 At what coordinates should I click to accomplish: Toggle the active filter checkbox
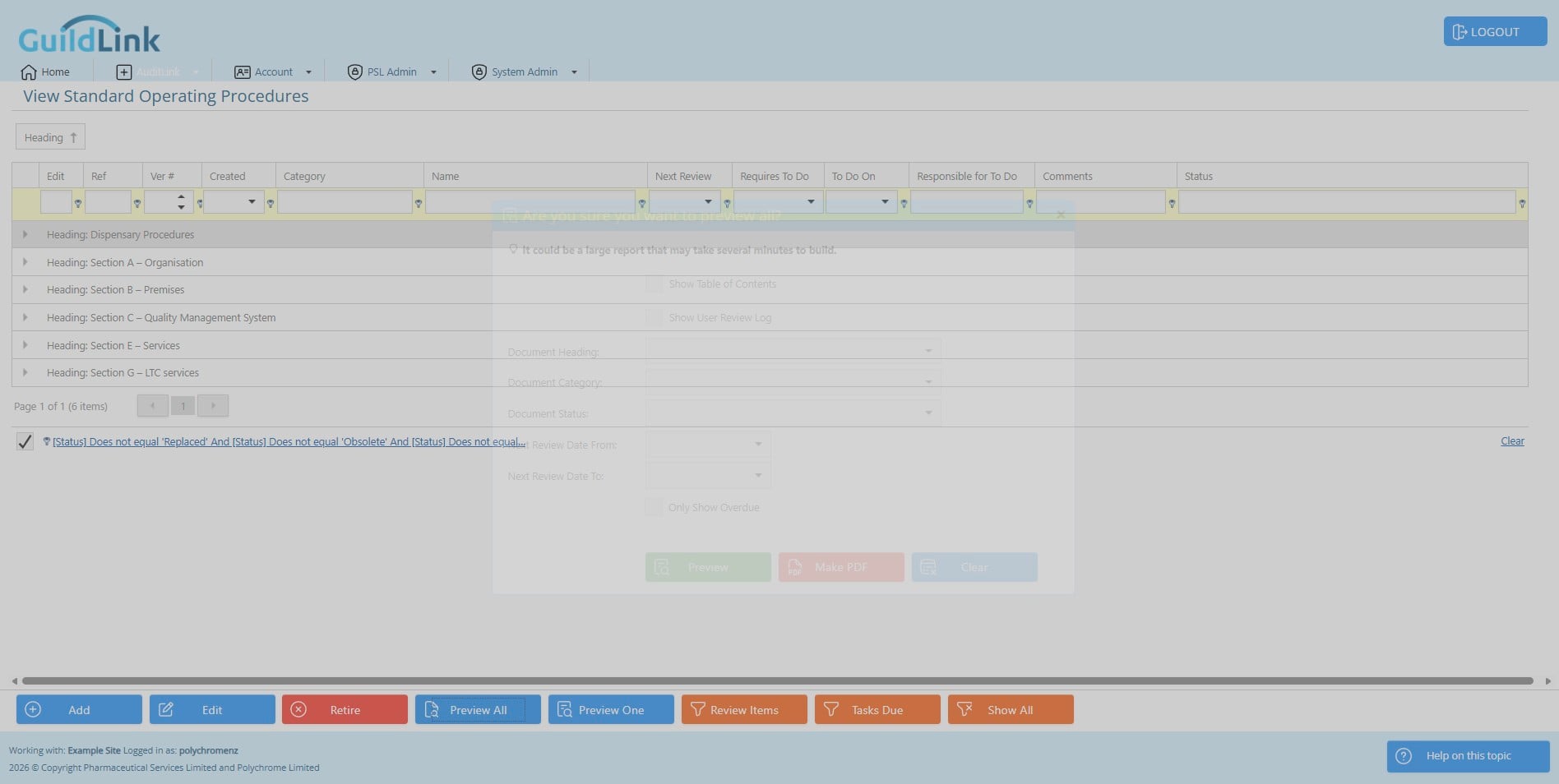click(25, 442)
